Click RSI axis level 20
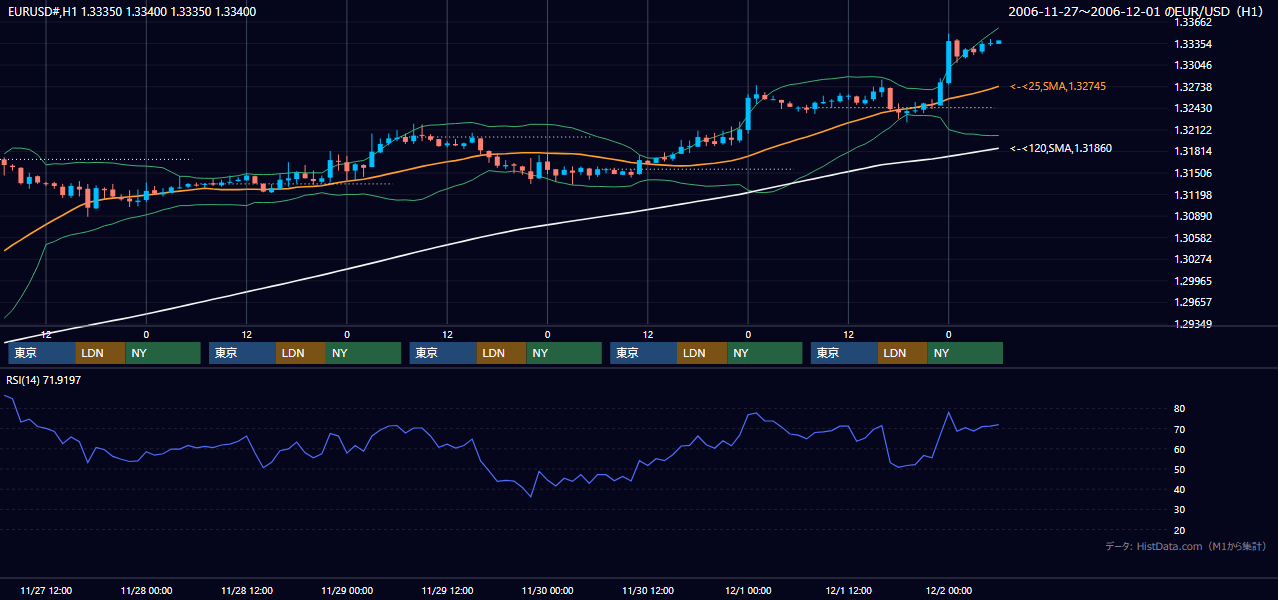 (1179, 530)
